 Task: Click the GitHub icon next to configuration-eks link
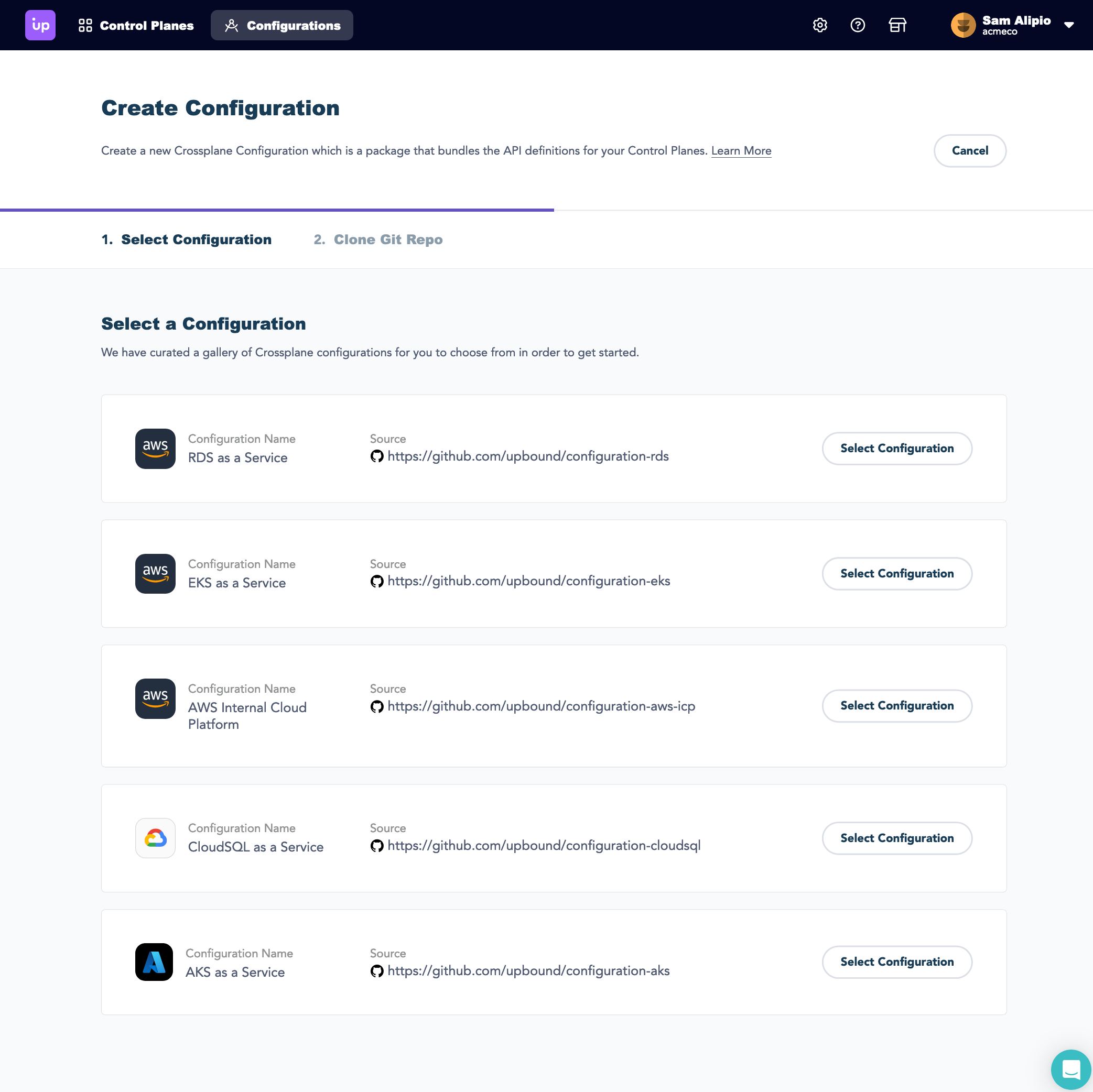(x=377, y=581)
